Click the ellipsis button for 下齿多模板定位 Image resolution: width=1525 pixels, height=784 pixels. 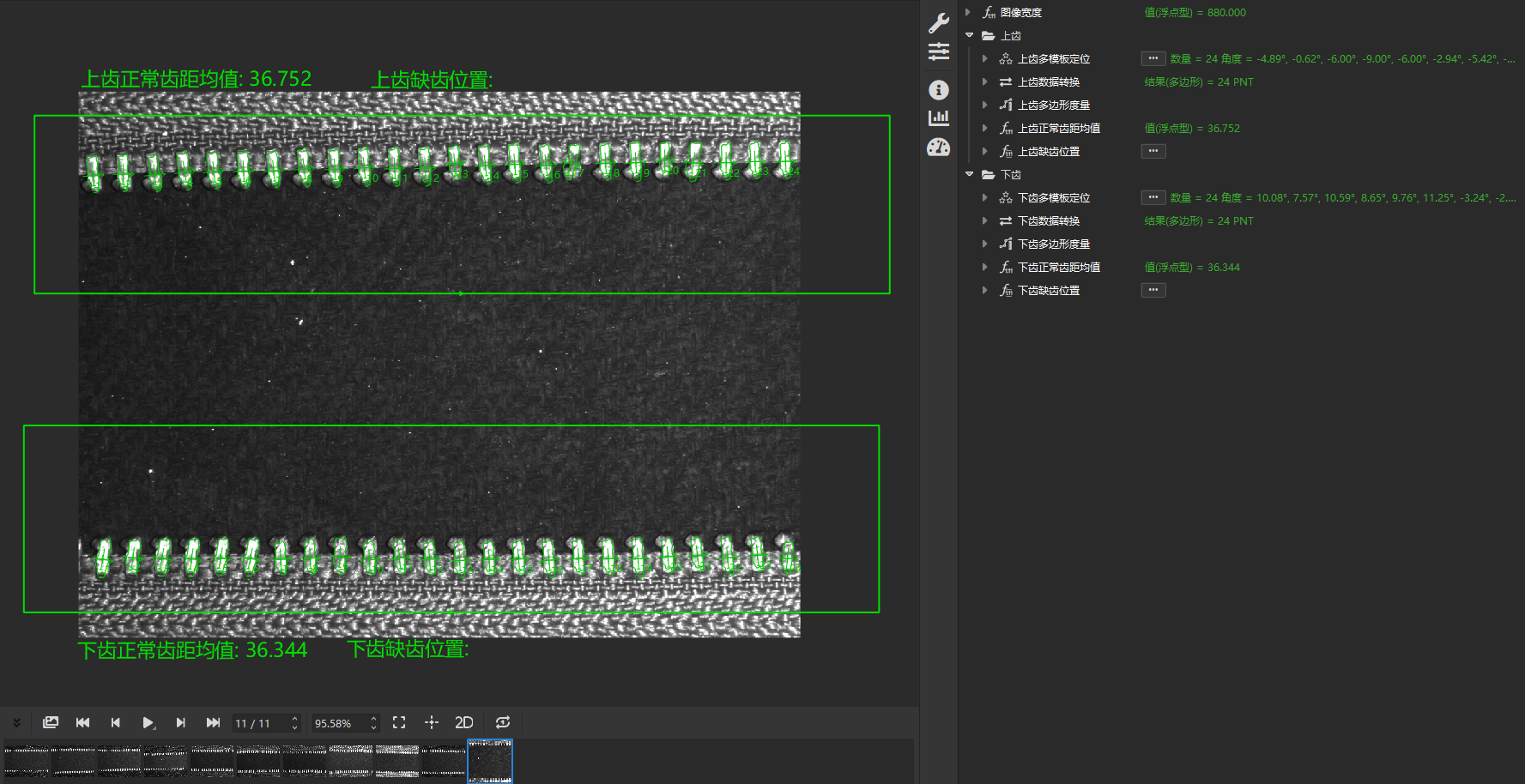pyautogui.click(x=1153, y=197)
